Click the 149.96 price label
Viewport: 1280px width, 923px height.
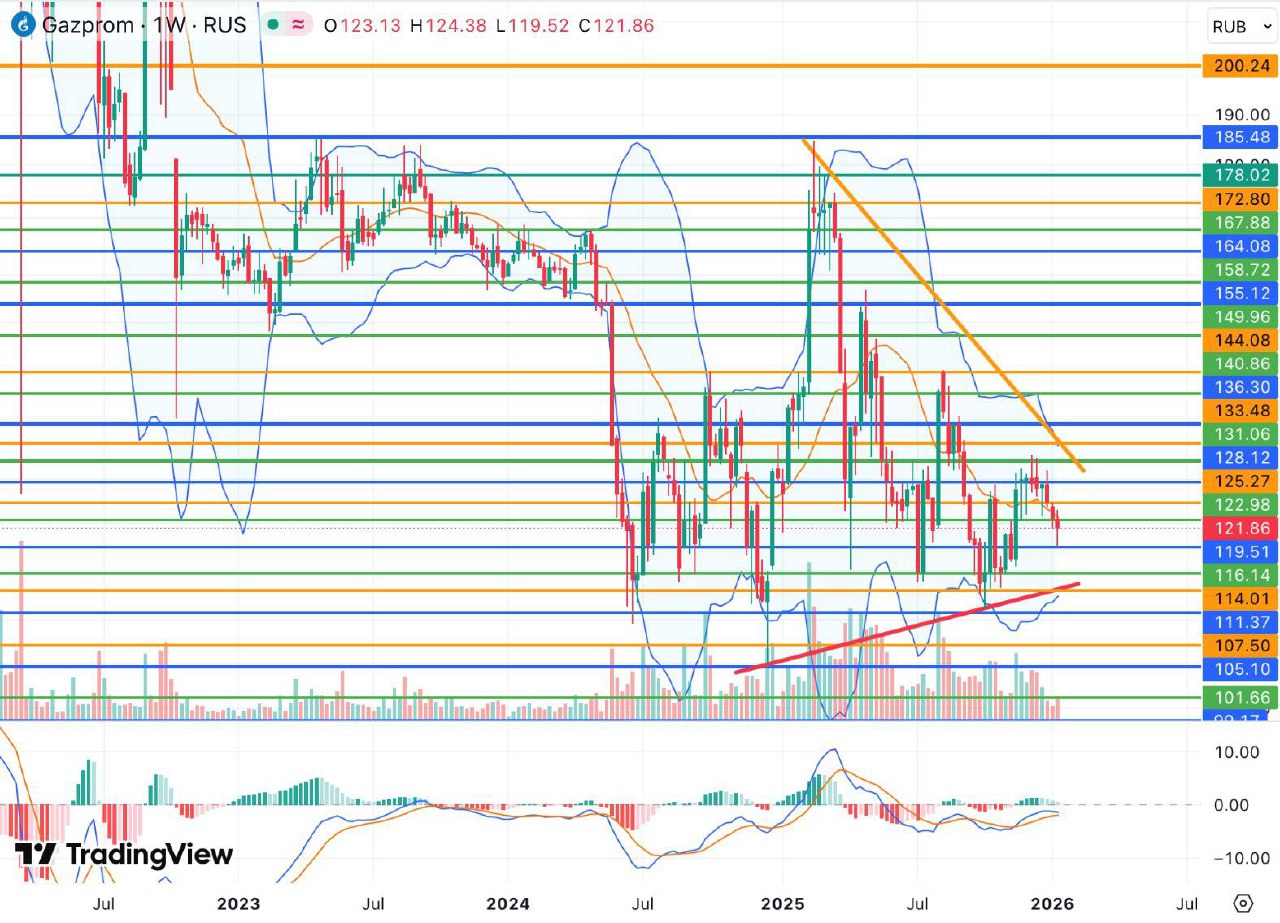1238,317
